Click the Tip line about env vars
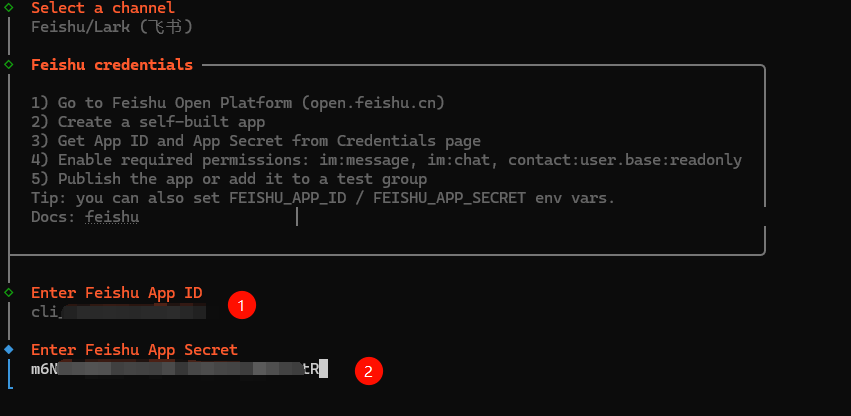Image resolution: width=851 pixels, height=416 pixels. [x=323, y=198]
